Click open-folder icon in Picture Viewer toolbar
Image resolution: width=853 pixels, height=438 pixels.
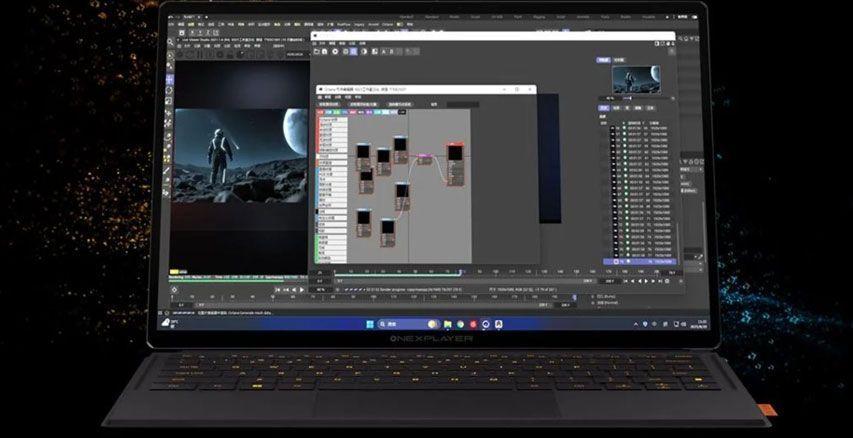pyautogui.click(x=317, y=52)
